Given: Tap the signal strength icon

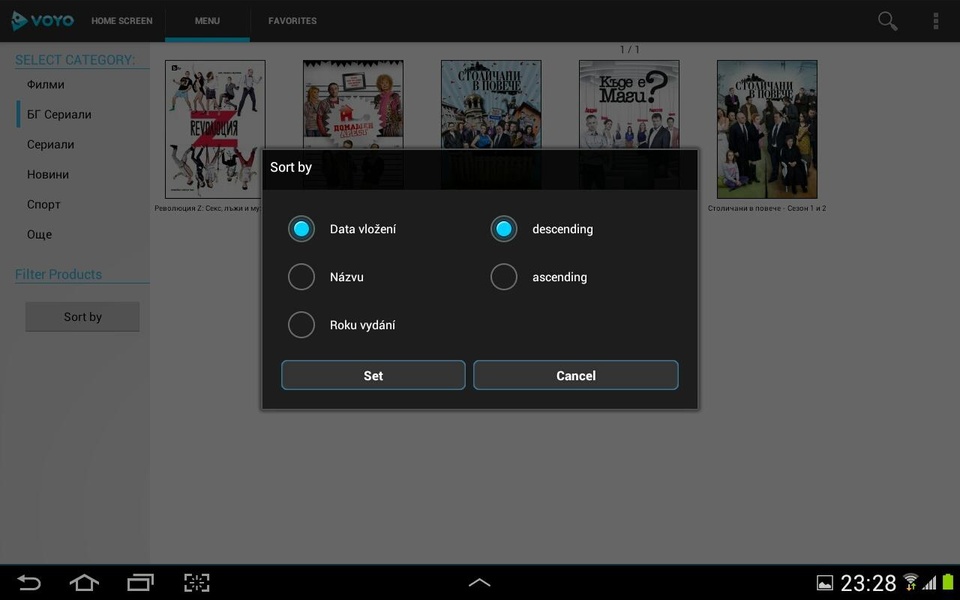Looking at the screenshot, I should click(929, 583).
